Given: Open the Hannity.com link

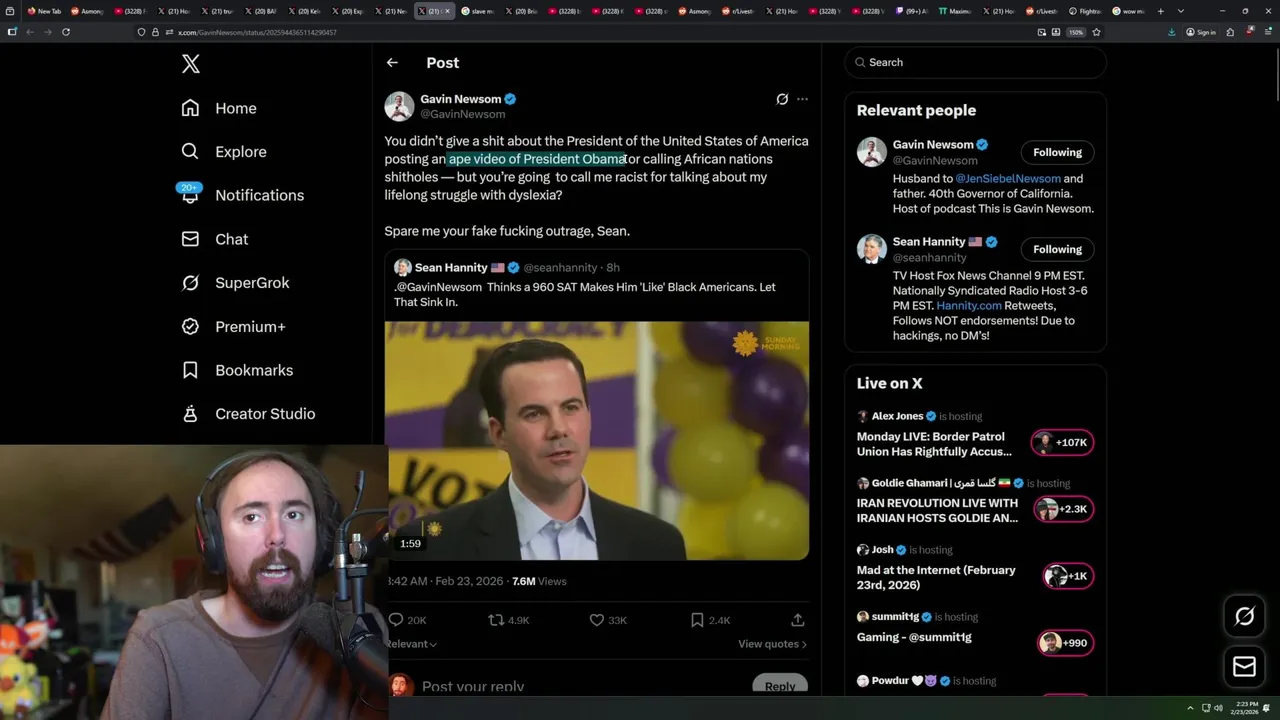Looking at the screenshot, I should (x=969, y=305).
